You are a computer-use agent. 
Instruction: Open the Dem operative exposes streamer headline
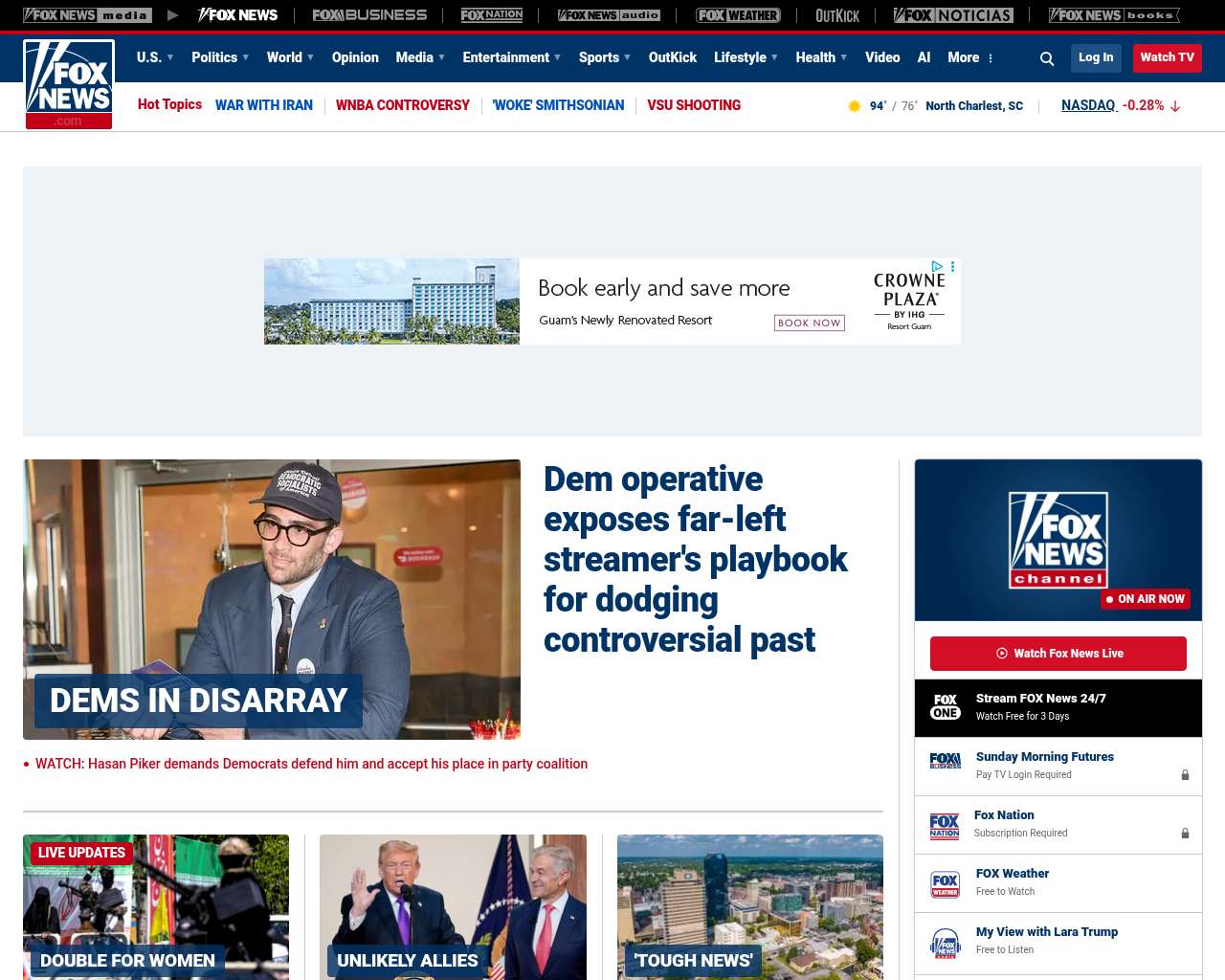[x=696, y=560]
